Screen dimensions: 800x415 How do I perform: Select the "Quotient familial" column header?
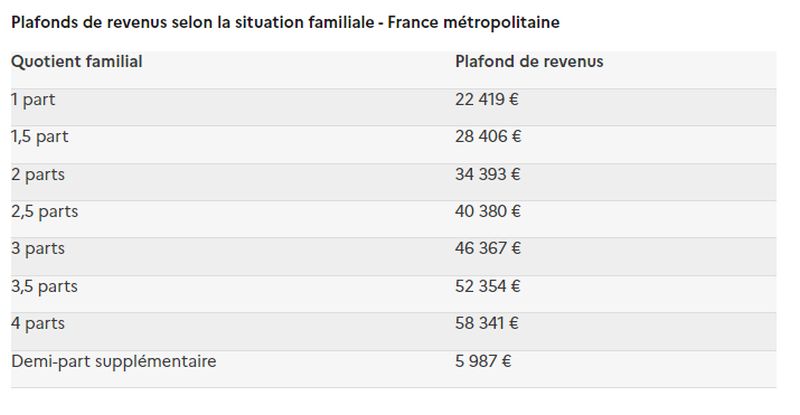click(x=76, y=62)
